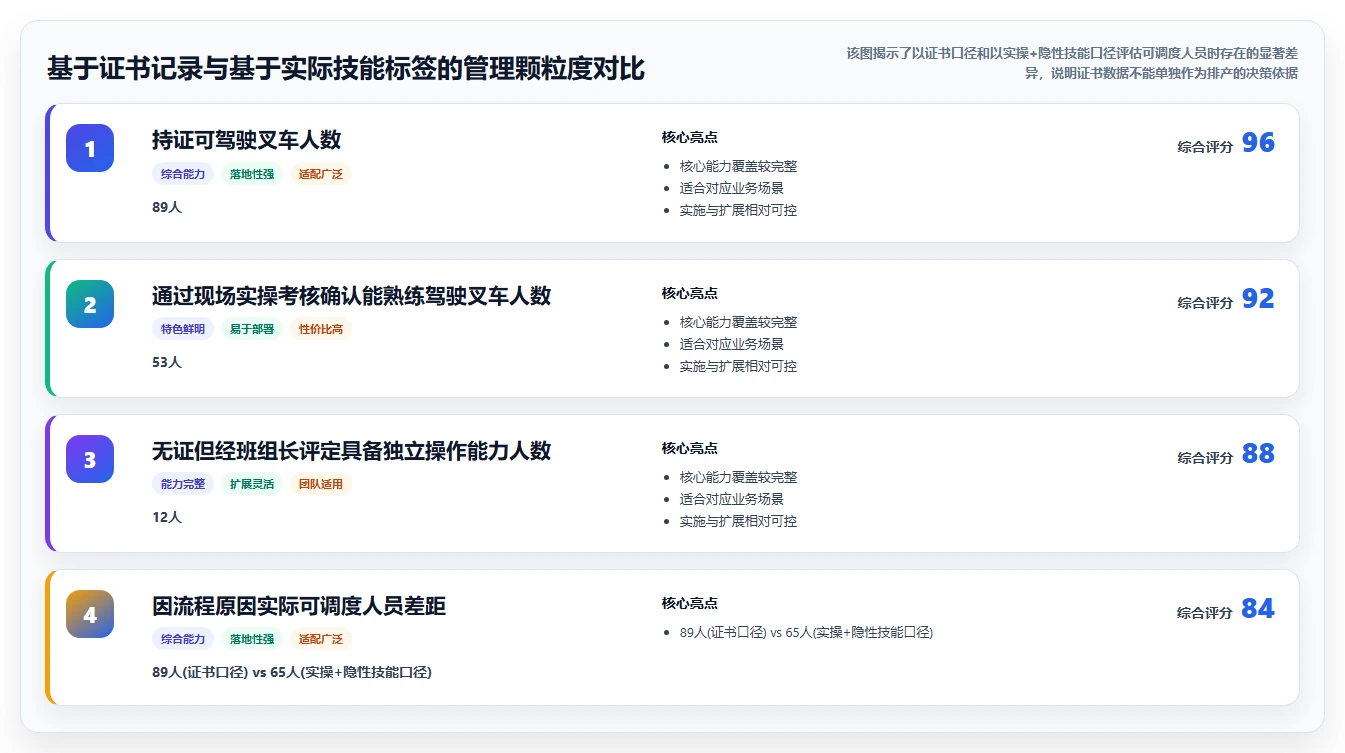Click 适合对应业务场景 bullet in card 1
Viewport: 1345px width, 753px height.
[732, 188]
